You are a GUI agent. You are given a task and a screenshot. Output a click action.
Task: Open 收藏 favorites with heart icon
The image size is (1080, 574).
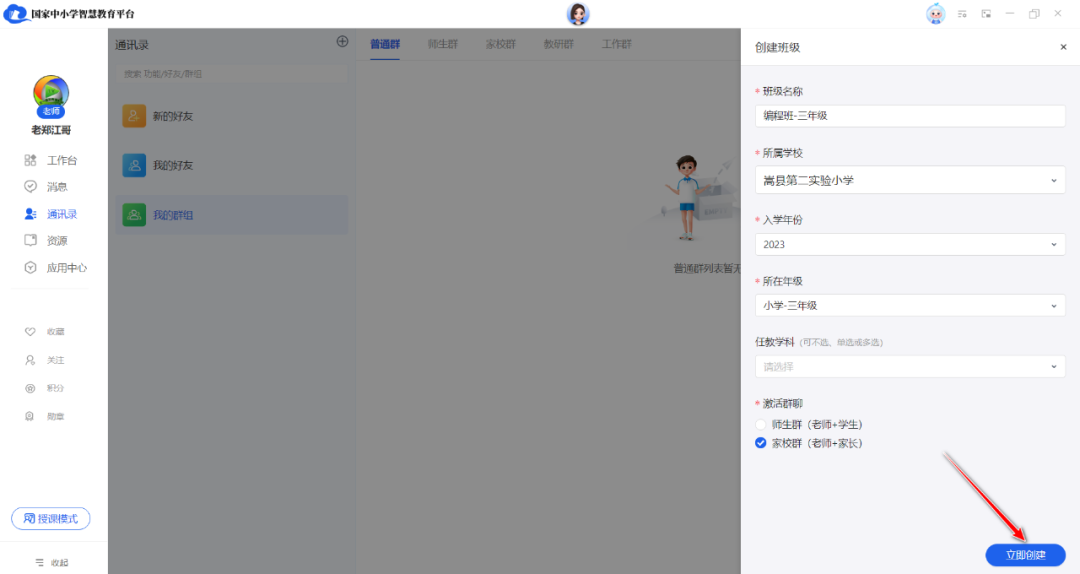coord(47,332)
